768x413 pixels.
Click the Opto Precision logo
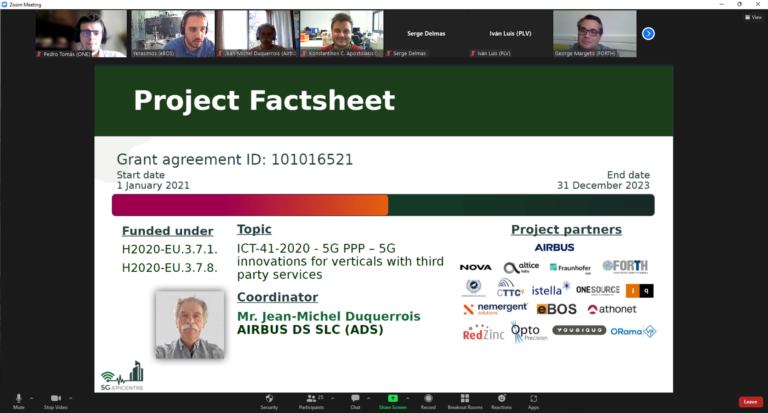528,332
